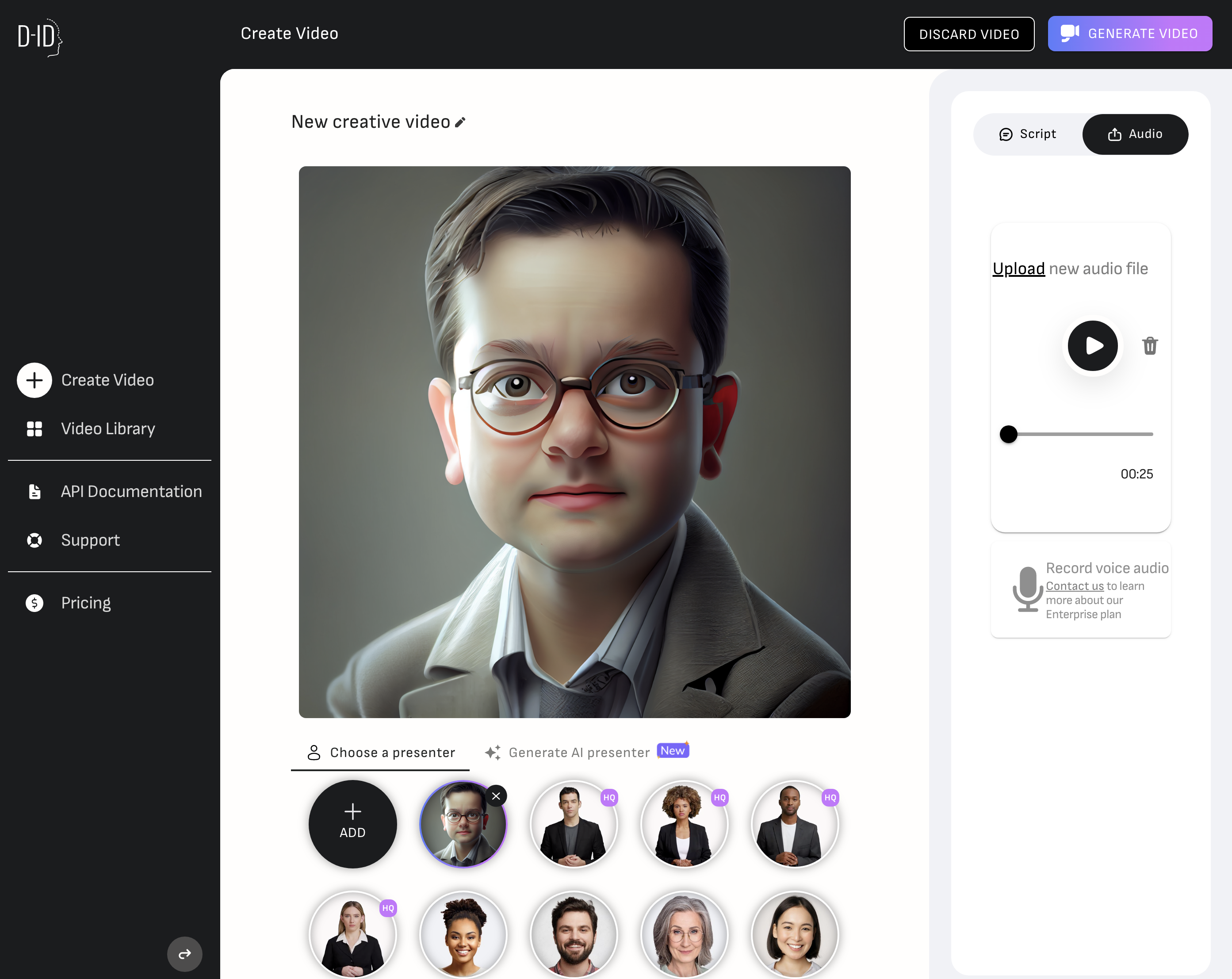Open Video Library grid icon
The image size is (1232, 979).
coord(34,428)
